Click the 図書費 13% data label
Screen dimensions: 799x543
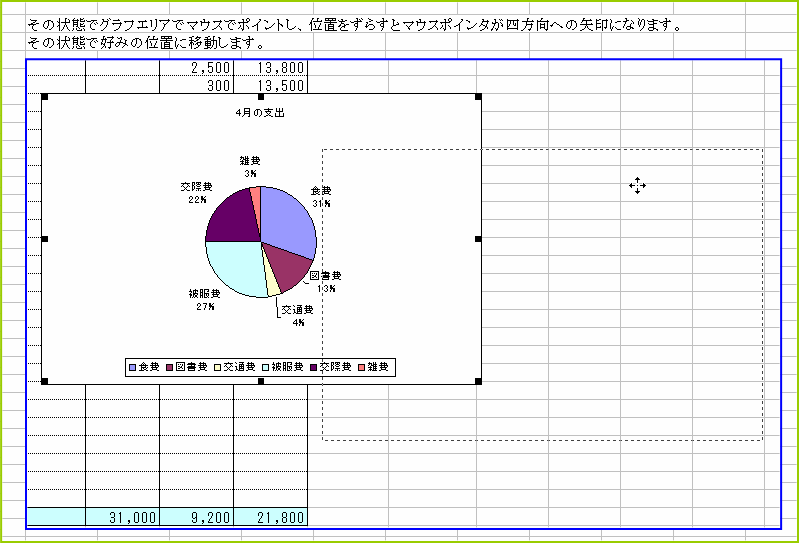[x=326, y=282]
